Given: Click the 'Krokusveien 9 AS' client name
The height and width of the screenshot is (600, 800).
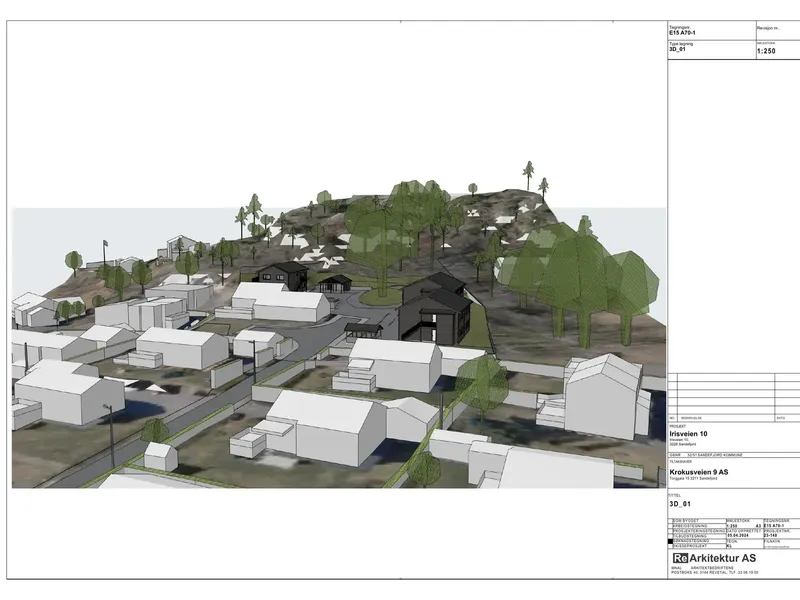Looking at the screenshot, I should (x=698, y=472).
